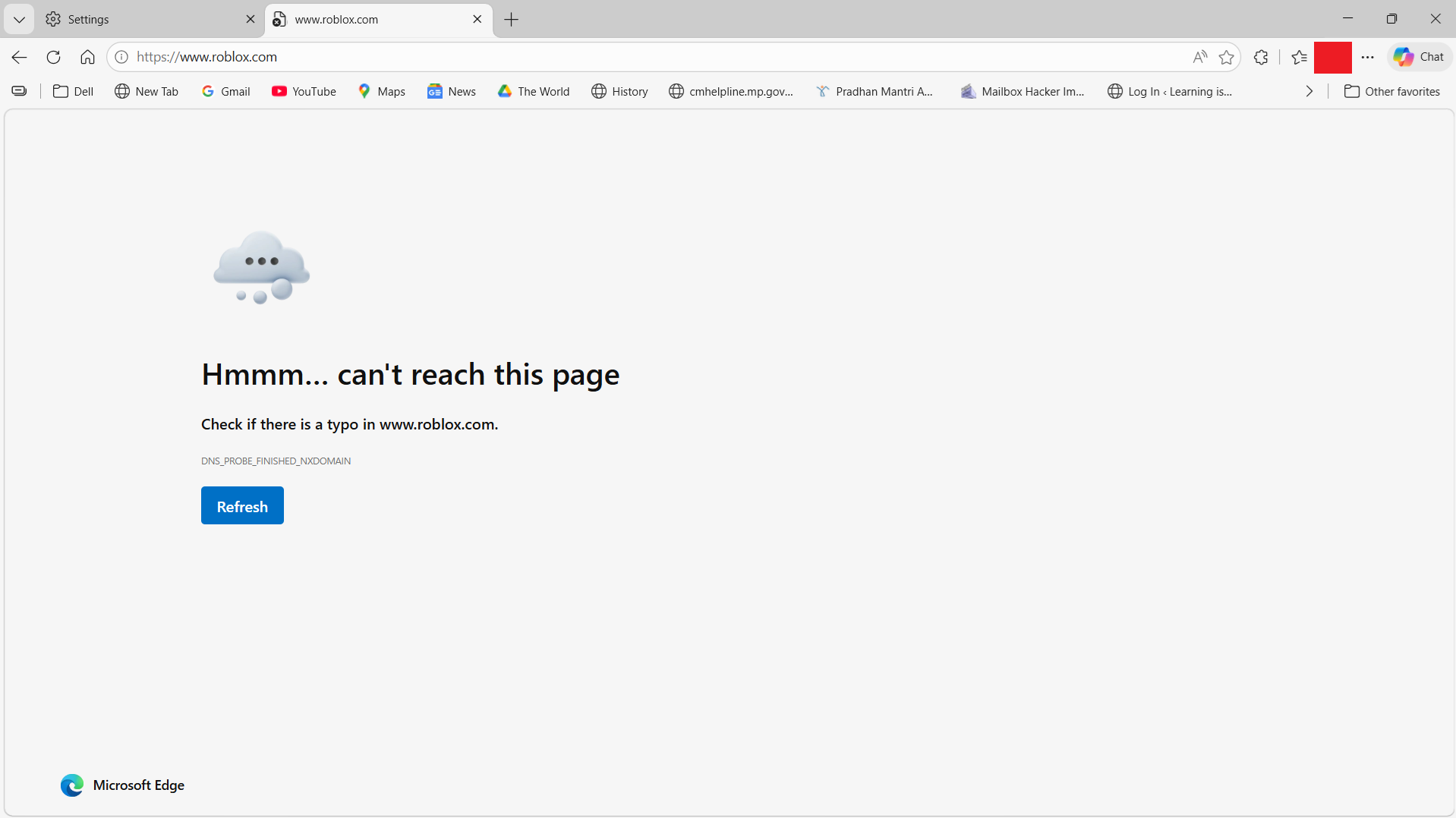Click the leftmost favorites bar icon

pyautogui.click(x=19, y=91)
